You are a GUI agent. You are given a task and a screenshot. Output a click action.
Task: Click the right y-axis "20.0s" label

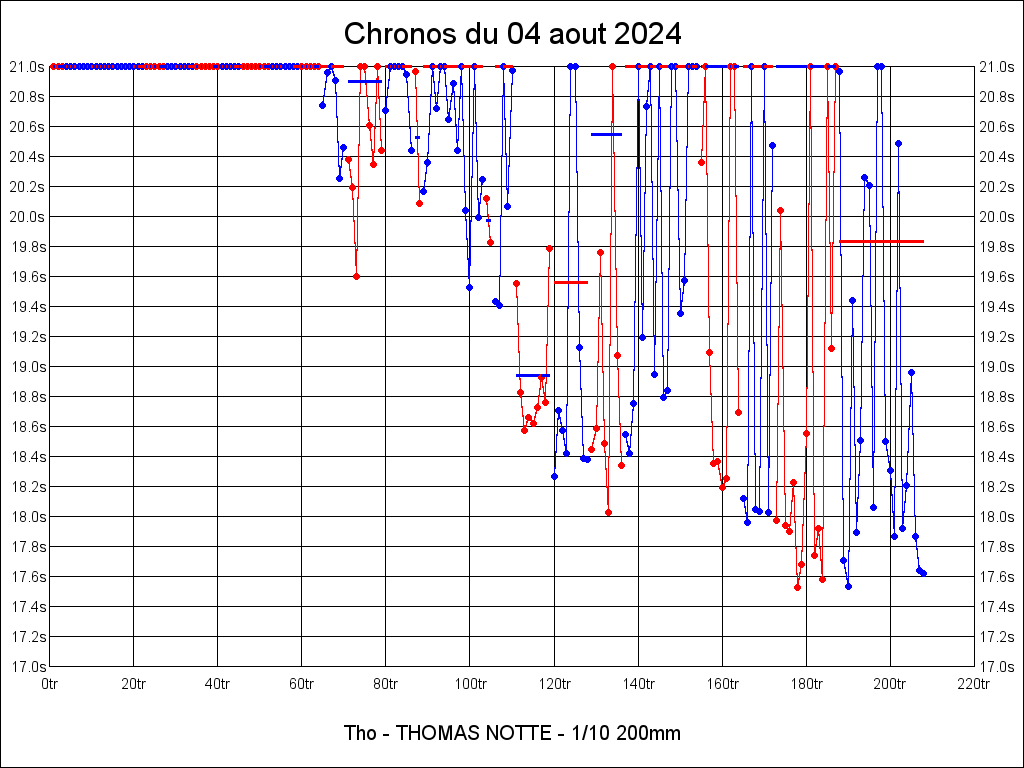(x=996, y=217)
